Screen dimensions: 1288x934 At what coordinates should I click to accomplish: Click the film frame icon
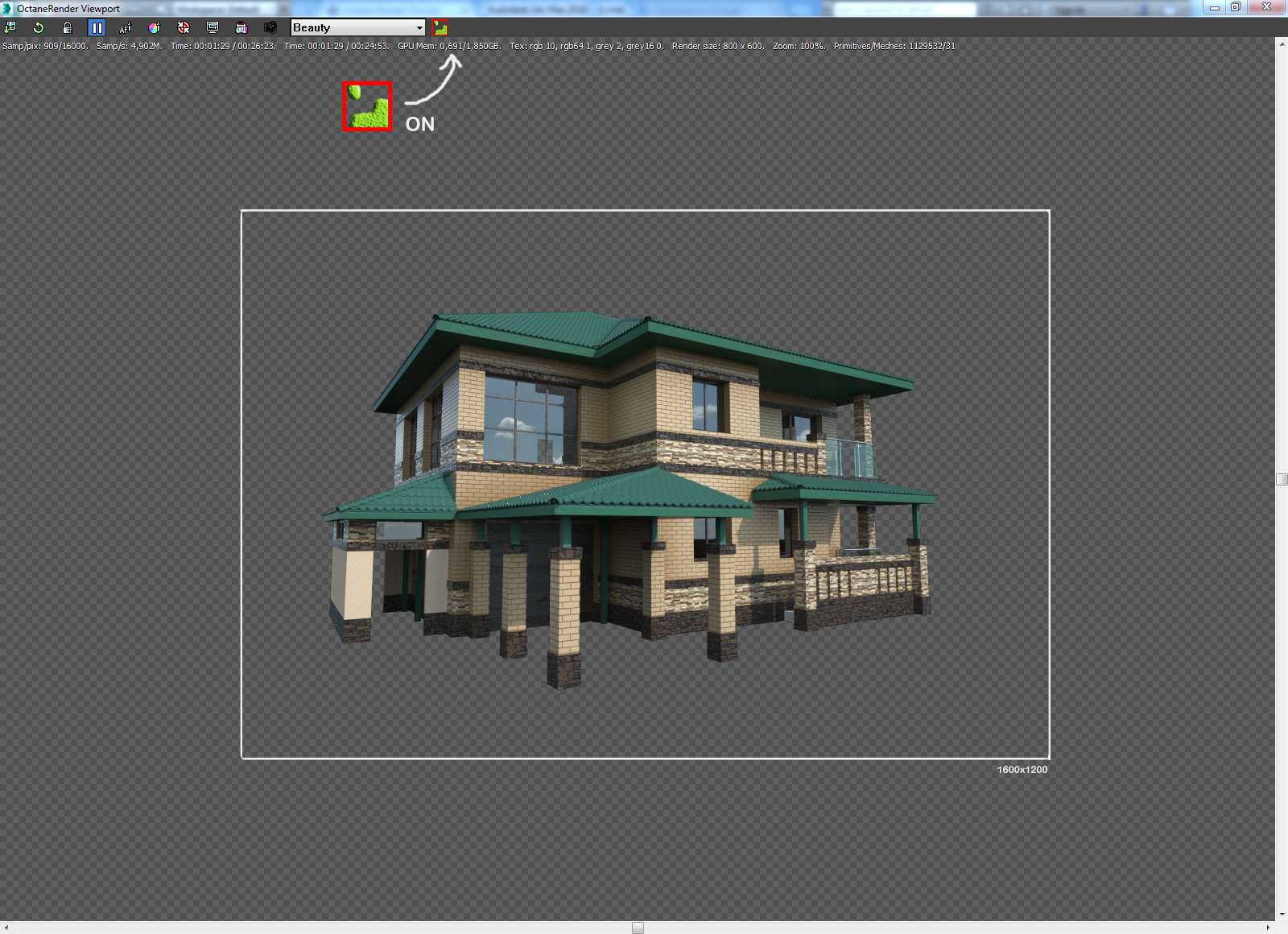242,27
